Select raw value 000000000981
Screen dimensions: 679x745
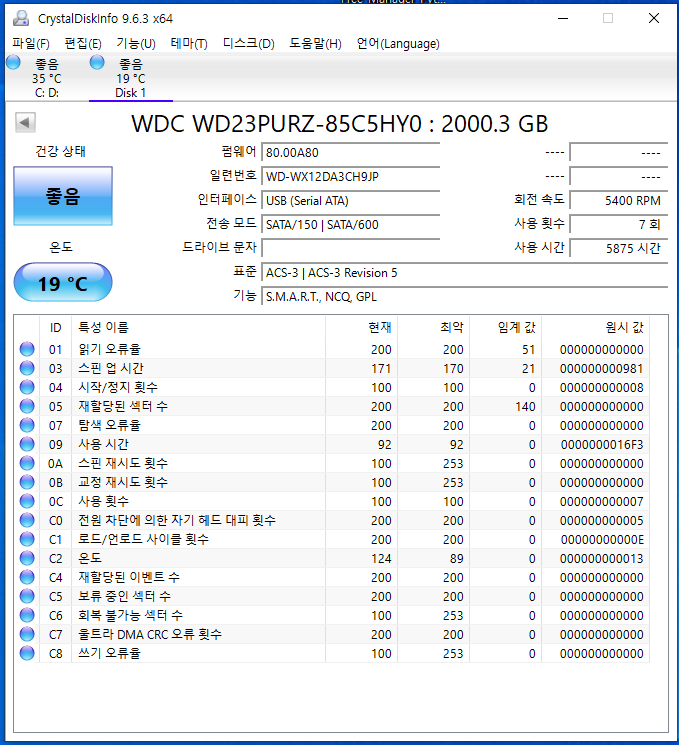click(602, 369)
